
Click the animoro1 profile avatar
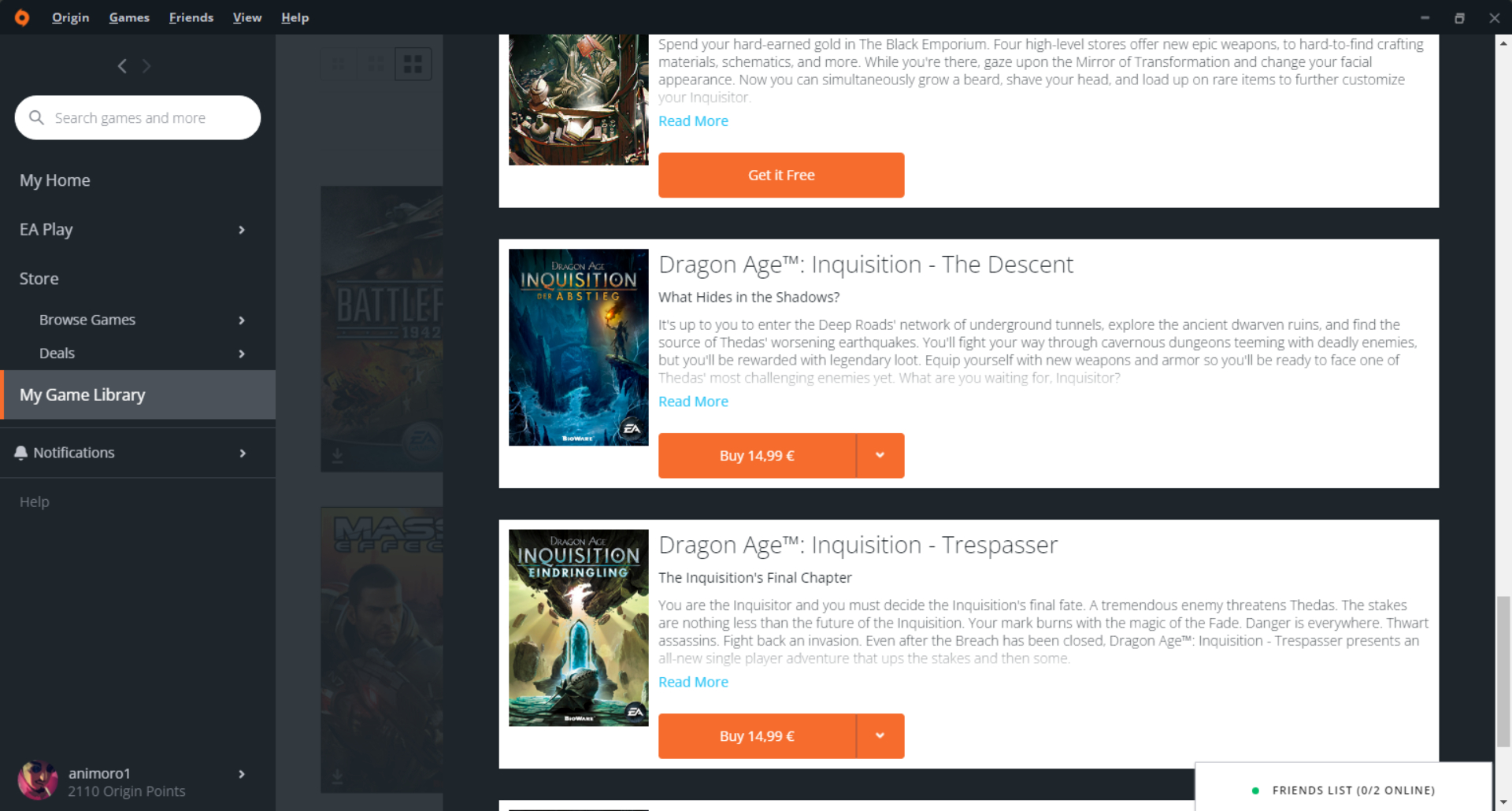coord(37,781)
